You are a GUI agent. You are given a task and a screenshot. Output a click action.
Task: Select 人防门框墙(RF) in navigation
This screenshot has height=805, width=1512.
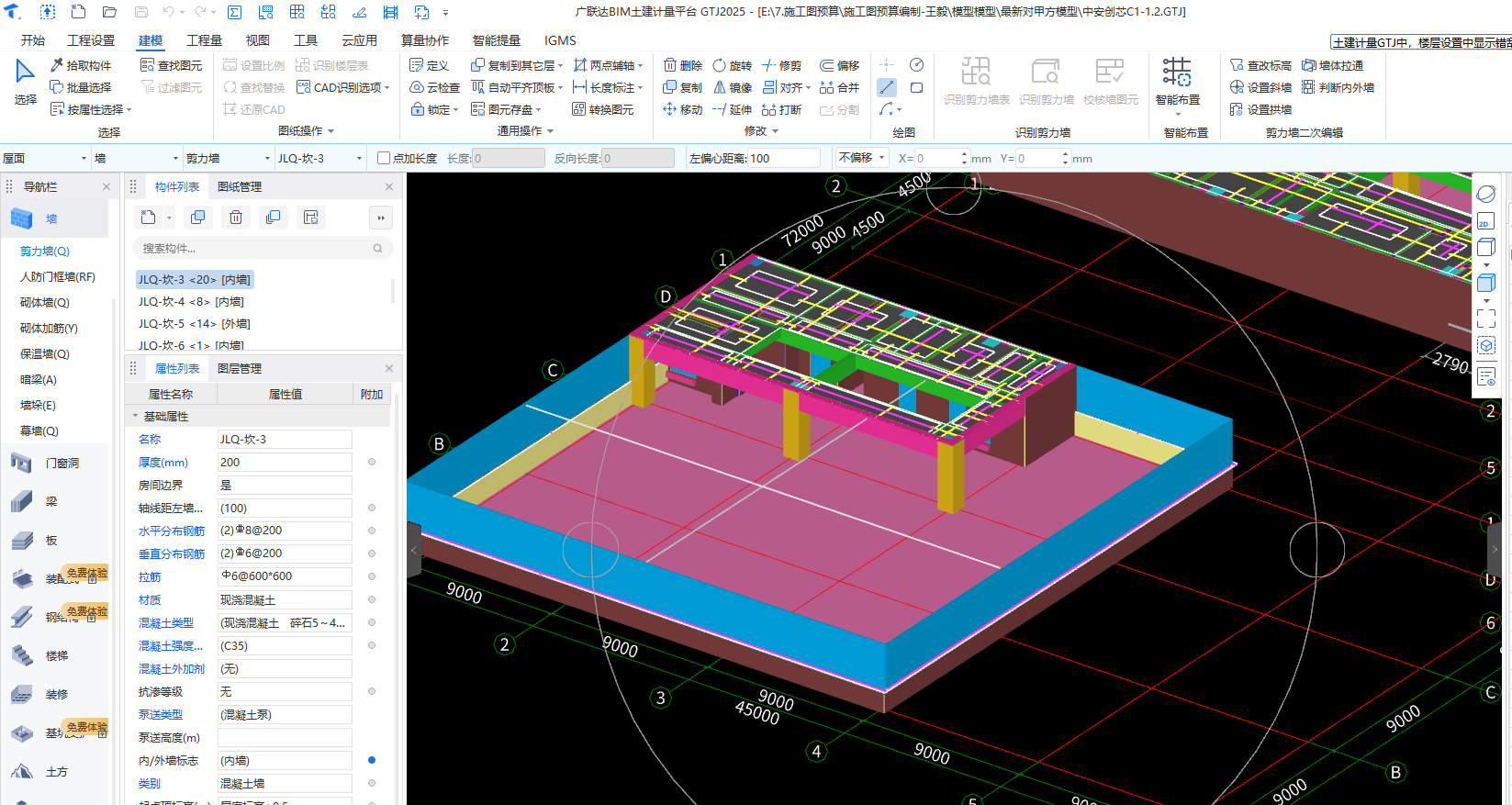(58, 276)
